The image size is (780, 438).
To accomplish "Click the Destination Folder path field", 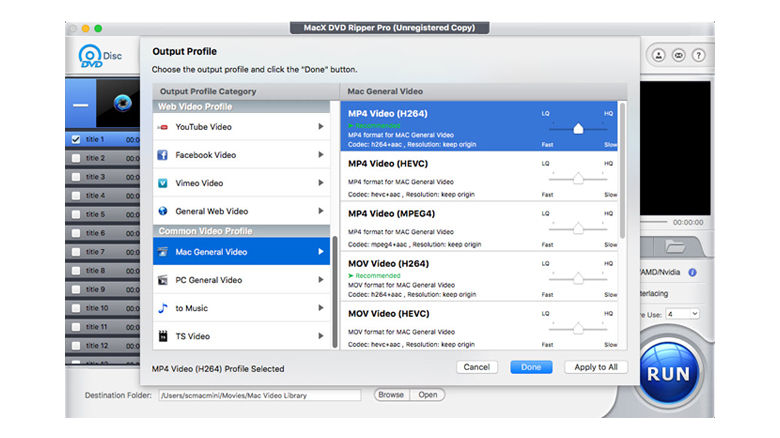I will tap(260, 395).
